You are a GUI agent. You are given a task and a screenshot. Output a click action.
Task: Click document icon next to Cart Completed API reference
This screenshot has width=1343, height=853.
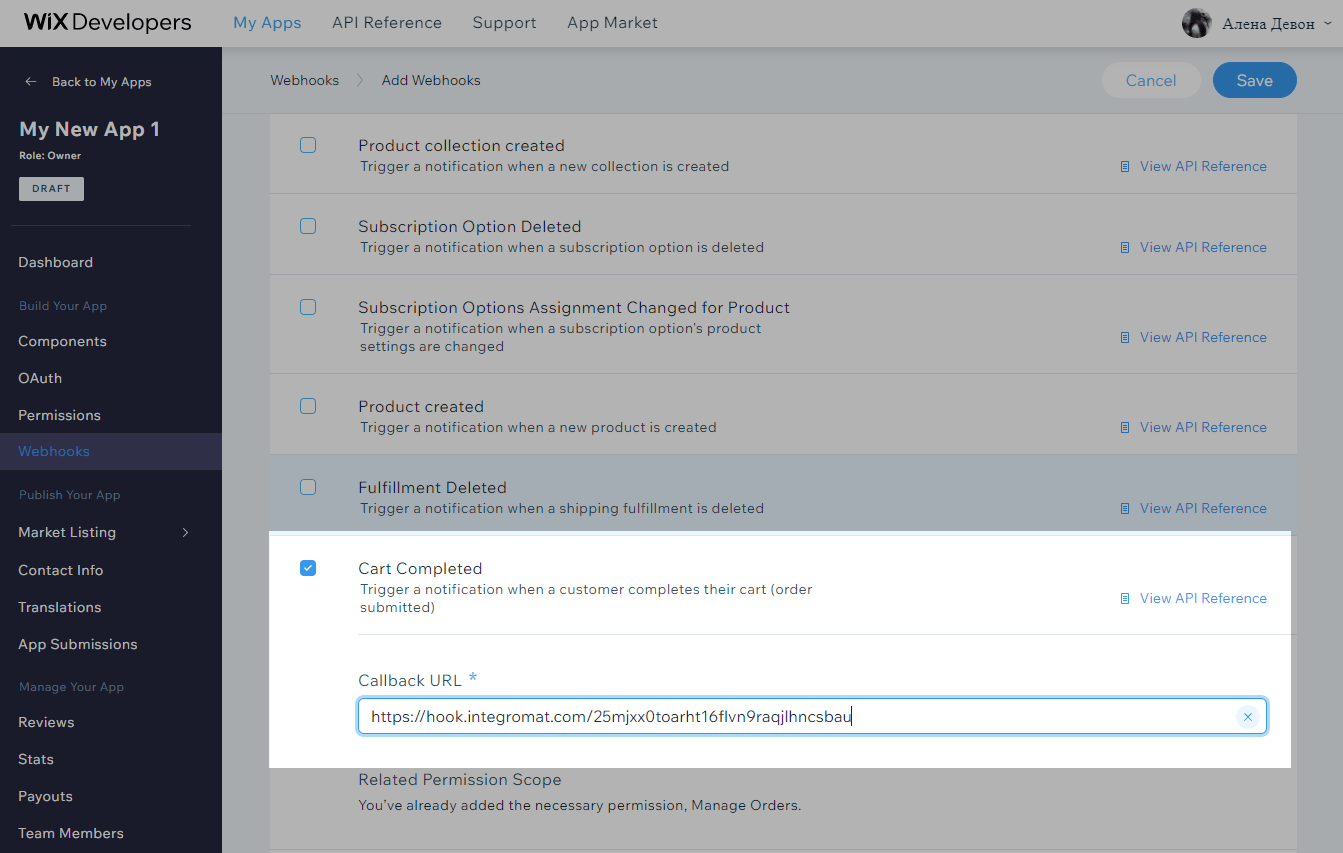pos(1125,599)
